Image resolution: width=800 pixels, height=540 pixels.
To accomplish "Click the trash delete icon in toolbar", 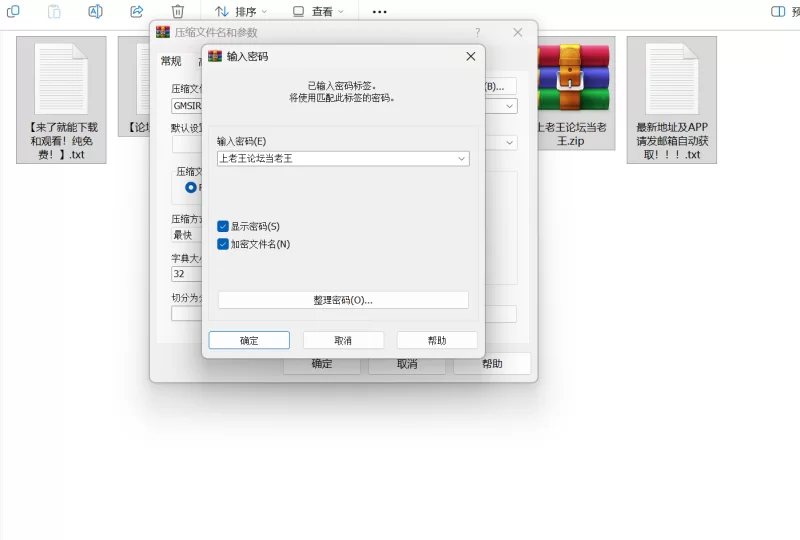I will coord(177,11).
